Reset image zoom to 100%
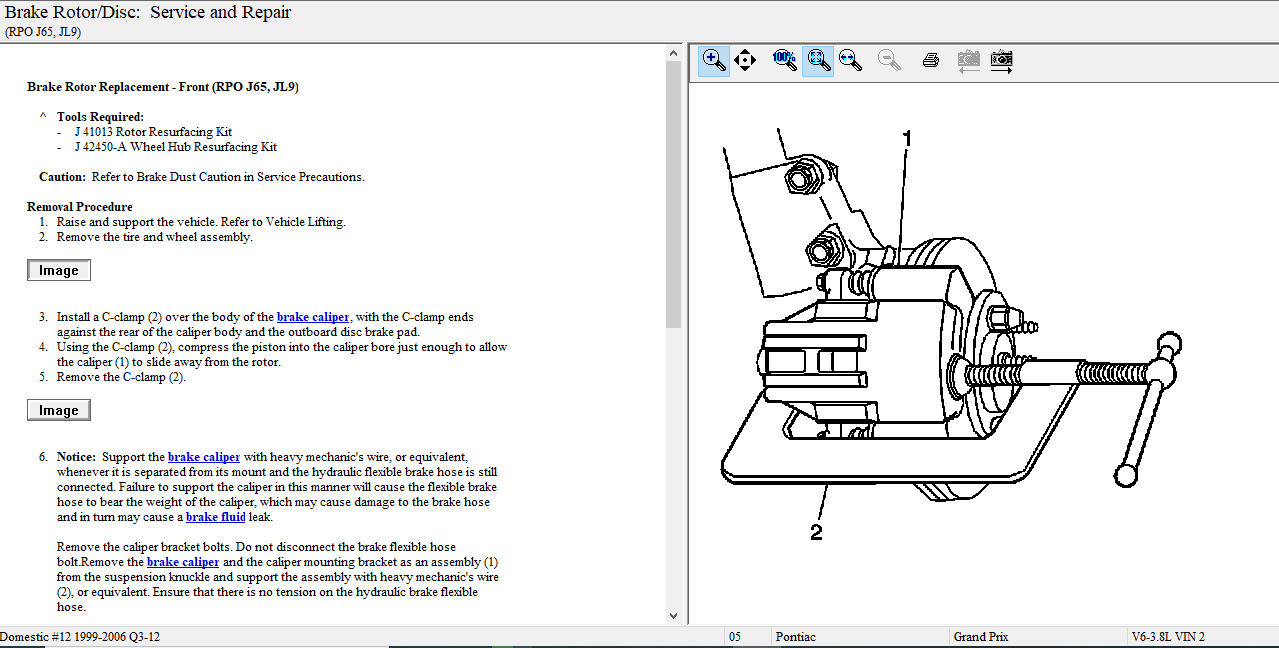The height and width of the screenshot is (648, 1279). pos(785,61)
